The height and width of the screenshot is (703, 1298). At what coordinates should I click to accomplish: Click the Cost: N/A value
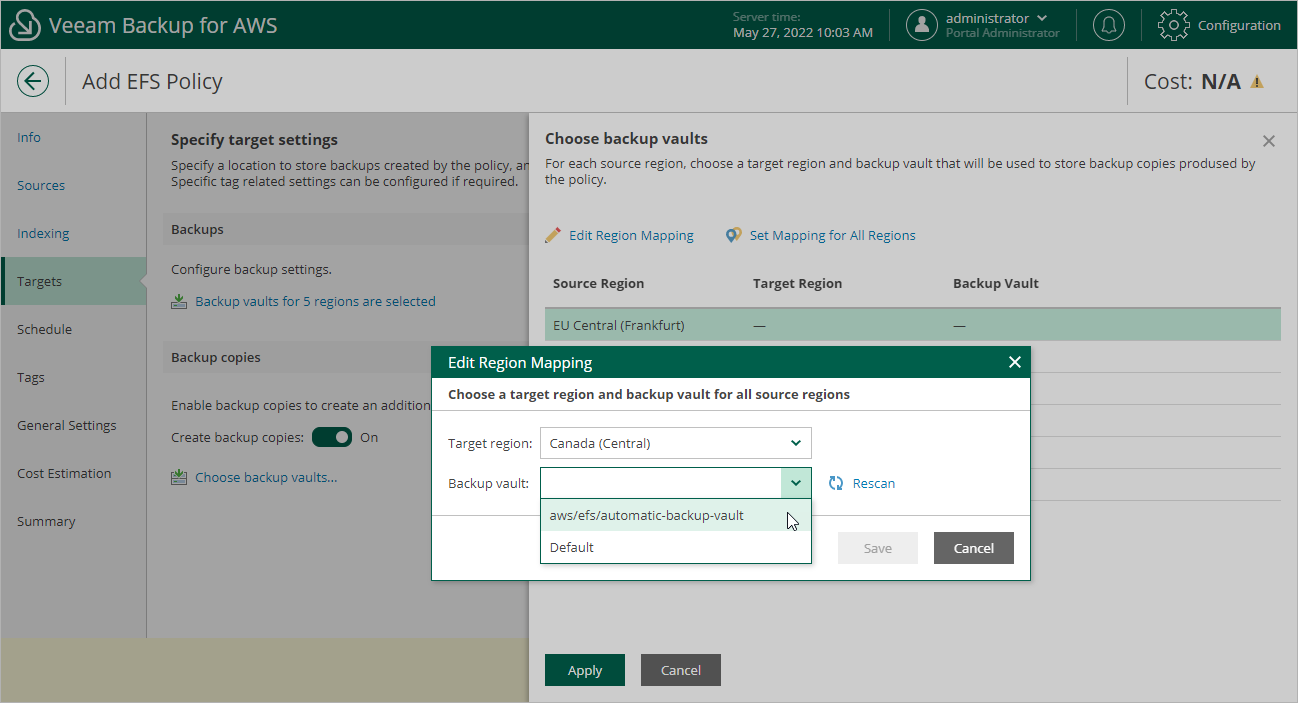(x=1221, y=82)
